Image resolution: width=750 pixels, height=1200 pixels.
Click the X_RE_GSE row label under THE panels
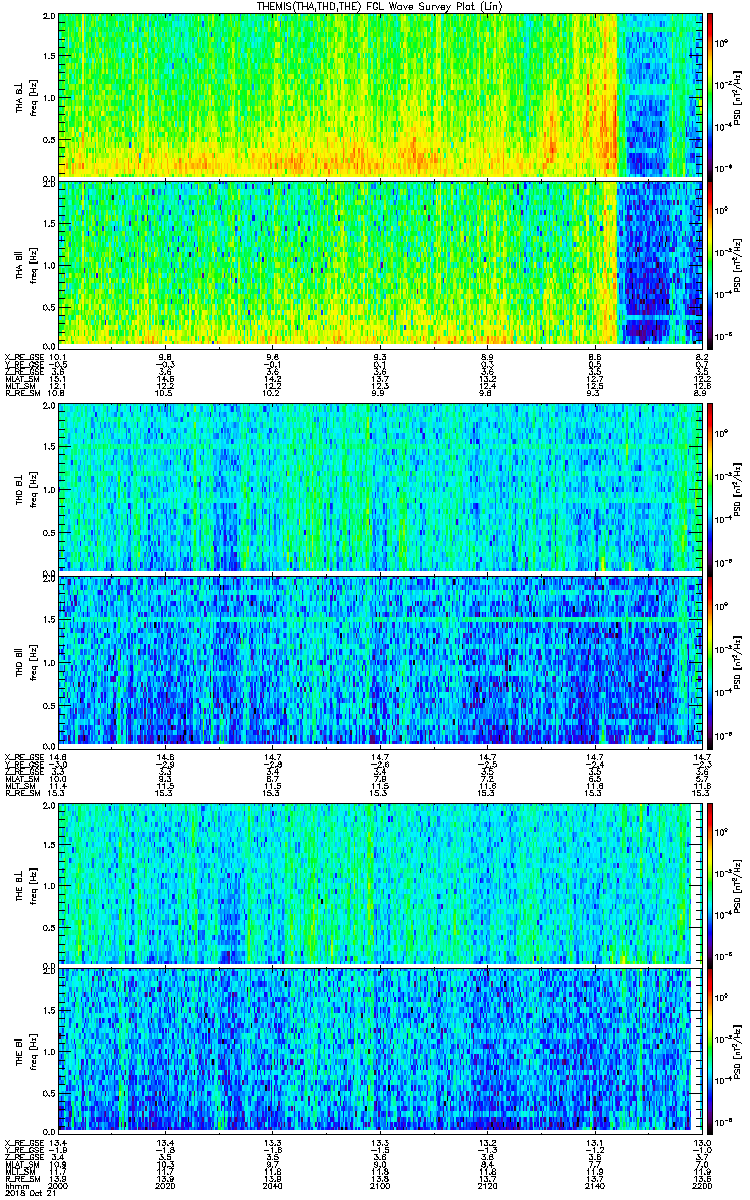tap(22, 1142)
